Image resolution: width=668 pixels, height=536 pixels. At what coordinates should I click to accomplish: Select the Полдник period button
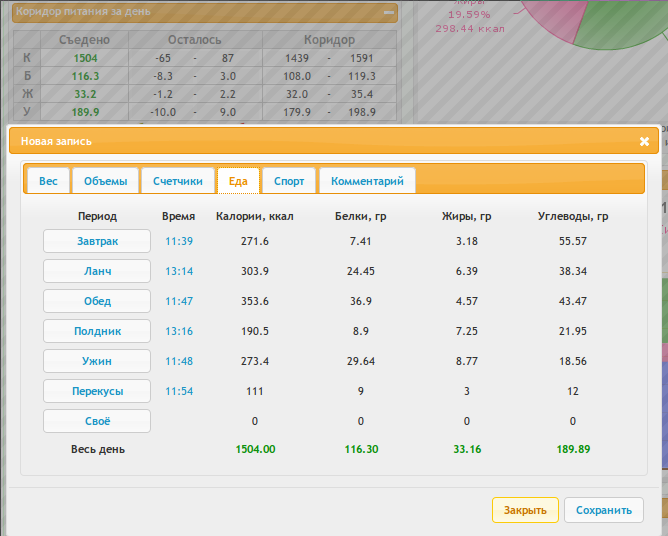pyautogui.click(x=97, y=331)
